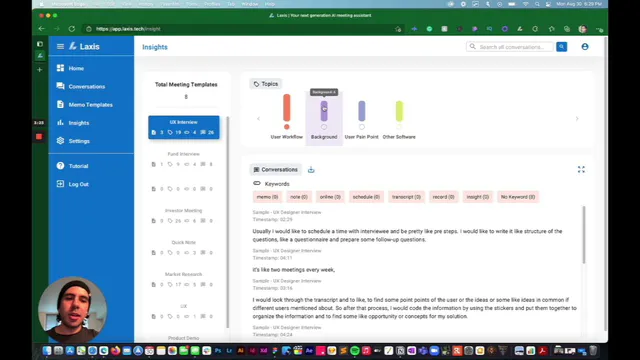
Task: Filter by the schedule (0) keyword
Action: point(366,197)
